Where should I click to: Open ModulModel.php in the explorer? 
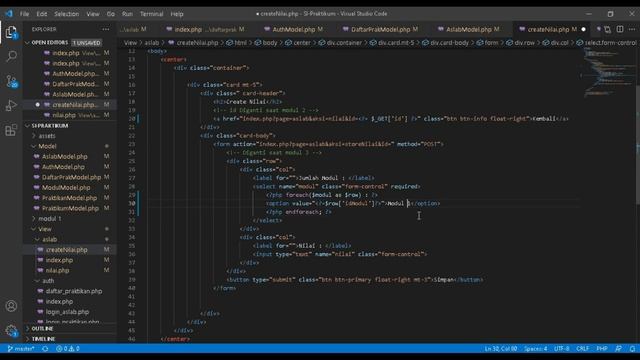coord(66,188)
